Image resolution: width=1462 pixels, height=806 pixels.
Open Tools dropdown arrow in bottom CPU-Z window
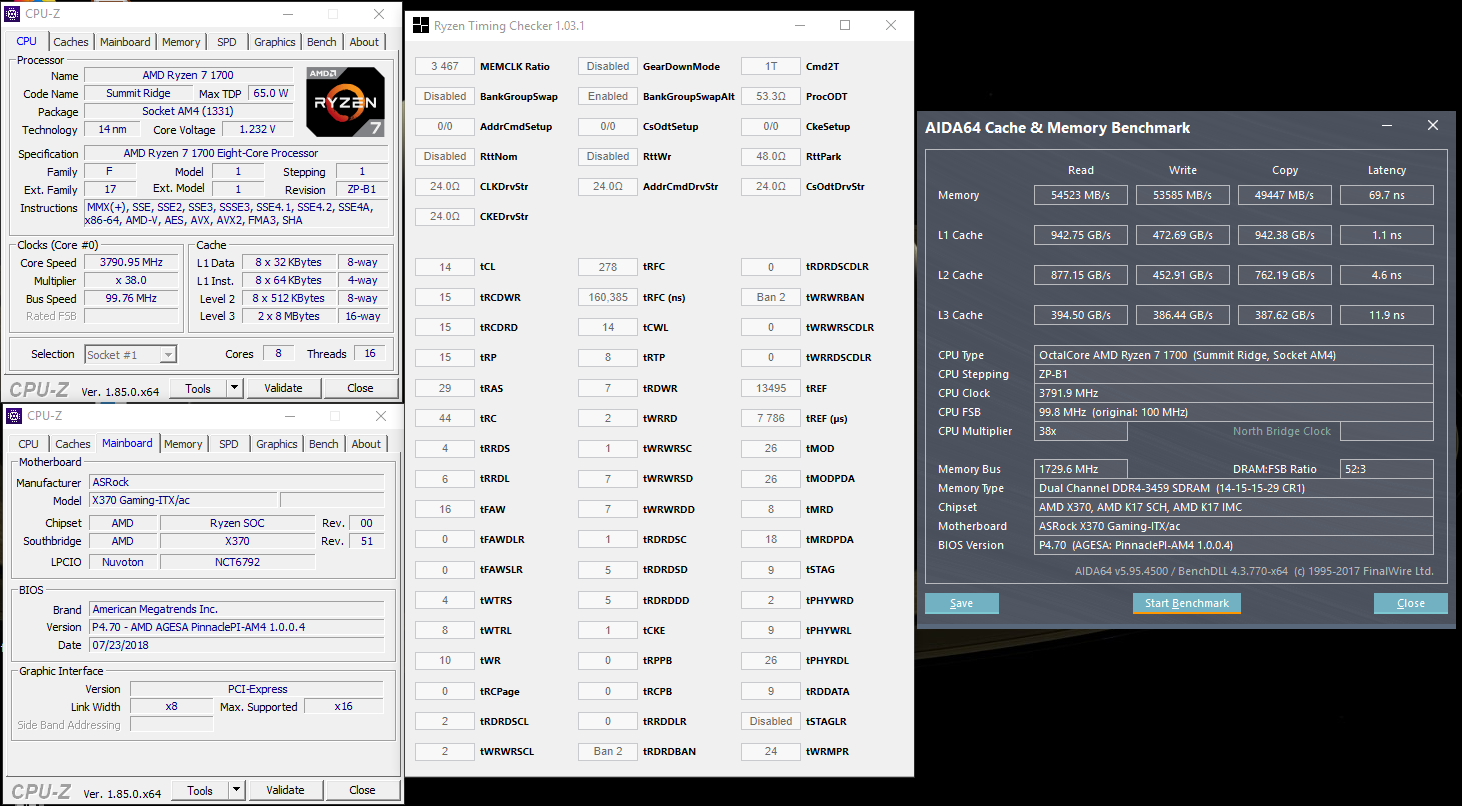pyautogui.click(x=236, y=790)
